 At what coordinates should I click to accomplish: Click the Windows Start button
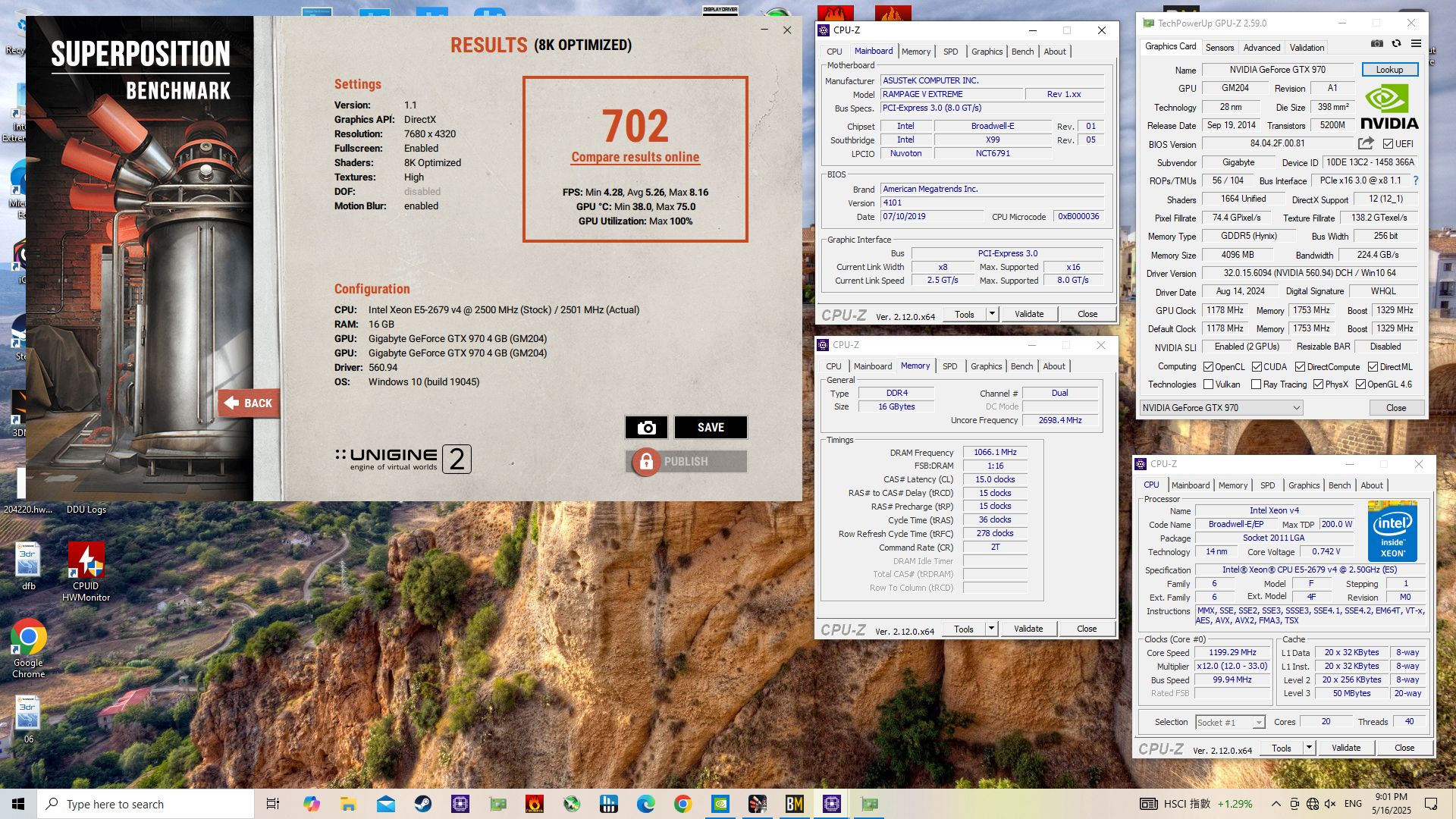[18, 804]
